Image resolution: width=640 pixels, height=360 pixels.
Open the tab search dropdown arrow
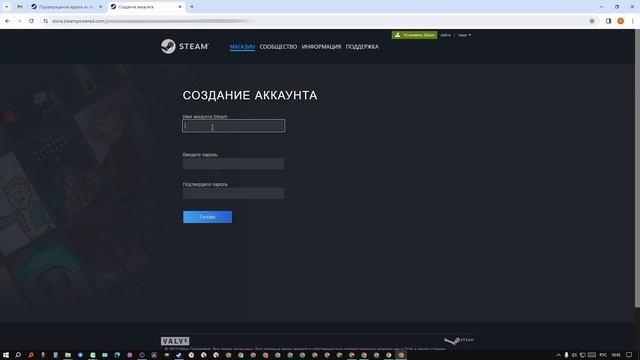[7, 7]
